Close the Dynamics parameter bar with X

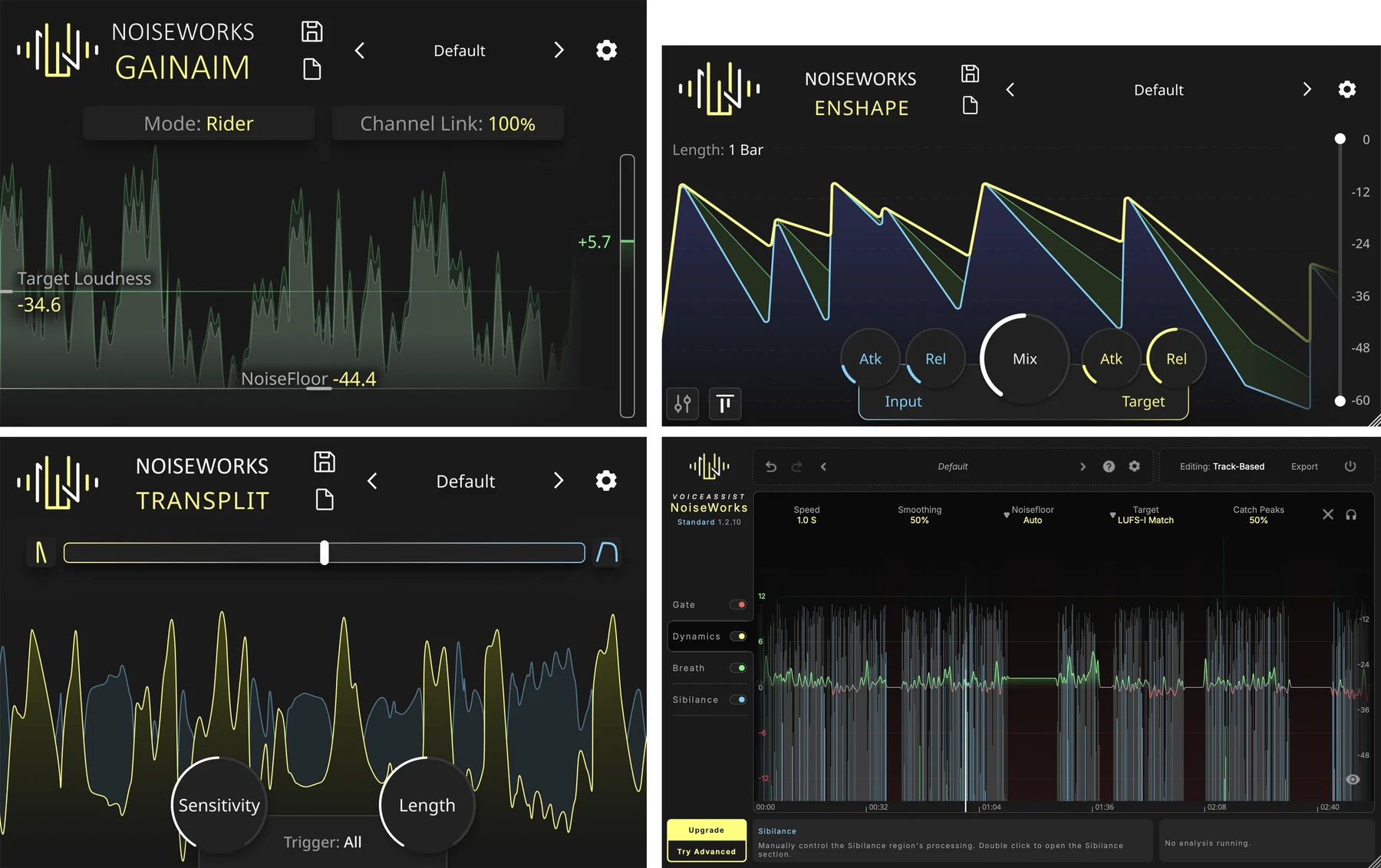(1328, 515)
